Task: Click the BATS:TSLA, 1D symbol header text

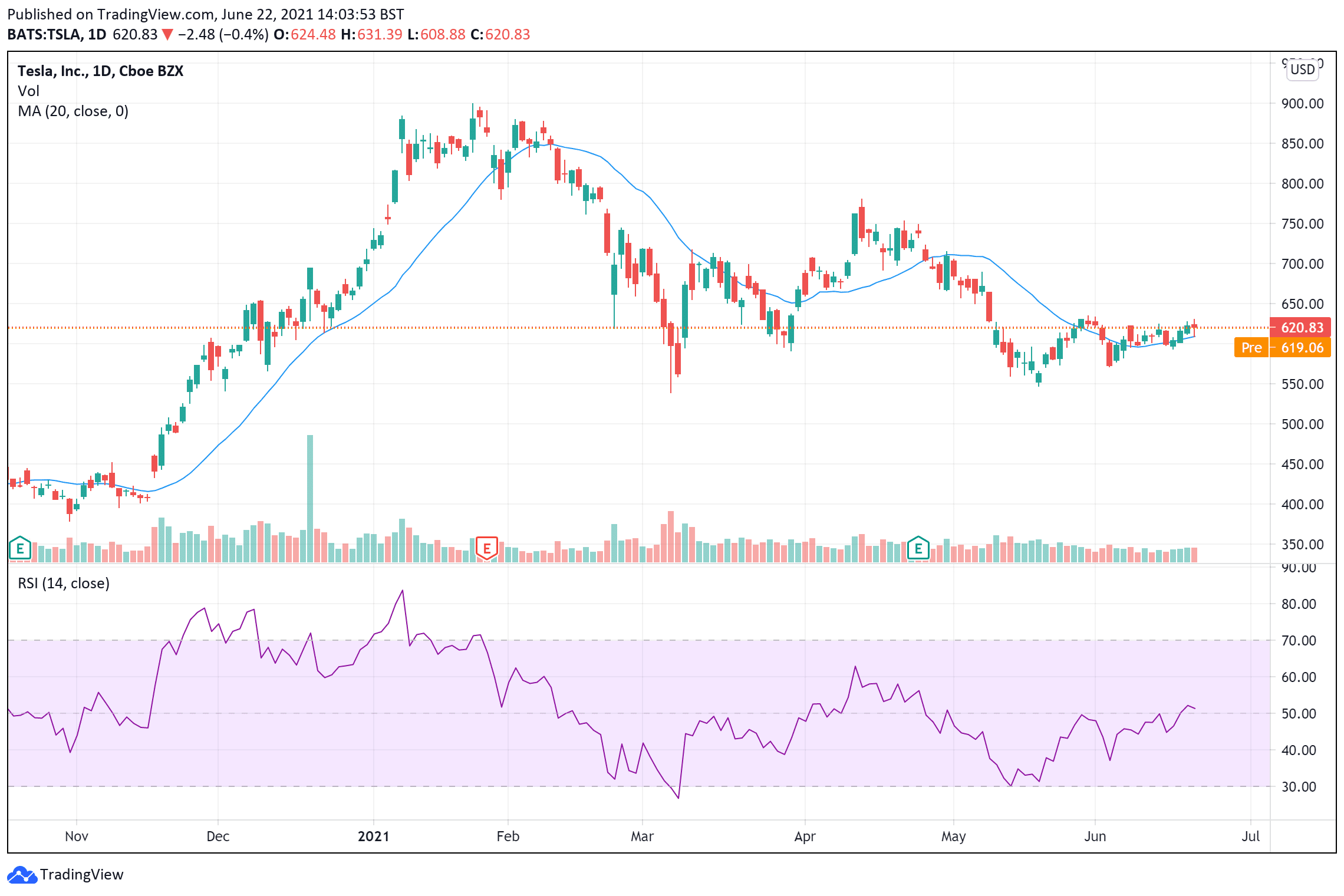Action: [x=57, y=35]
